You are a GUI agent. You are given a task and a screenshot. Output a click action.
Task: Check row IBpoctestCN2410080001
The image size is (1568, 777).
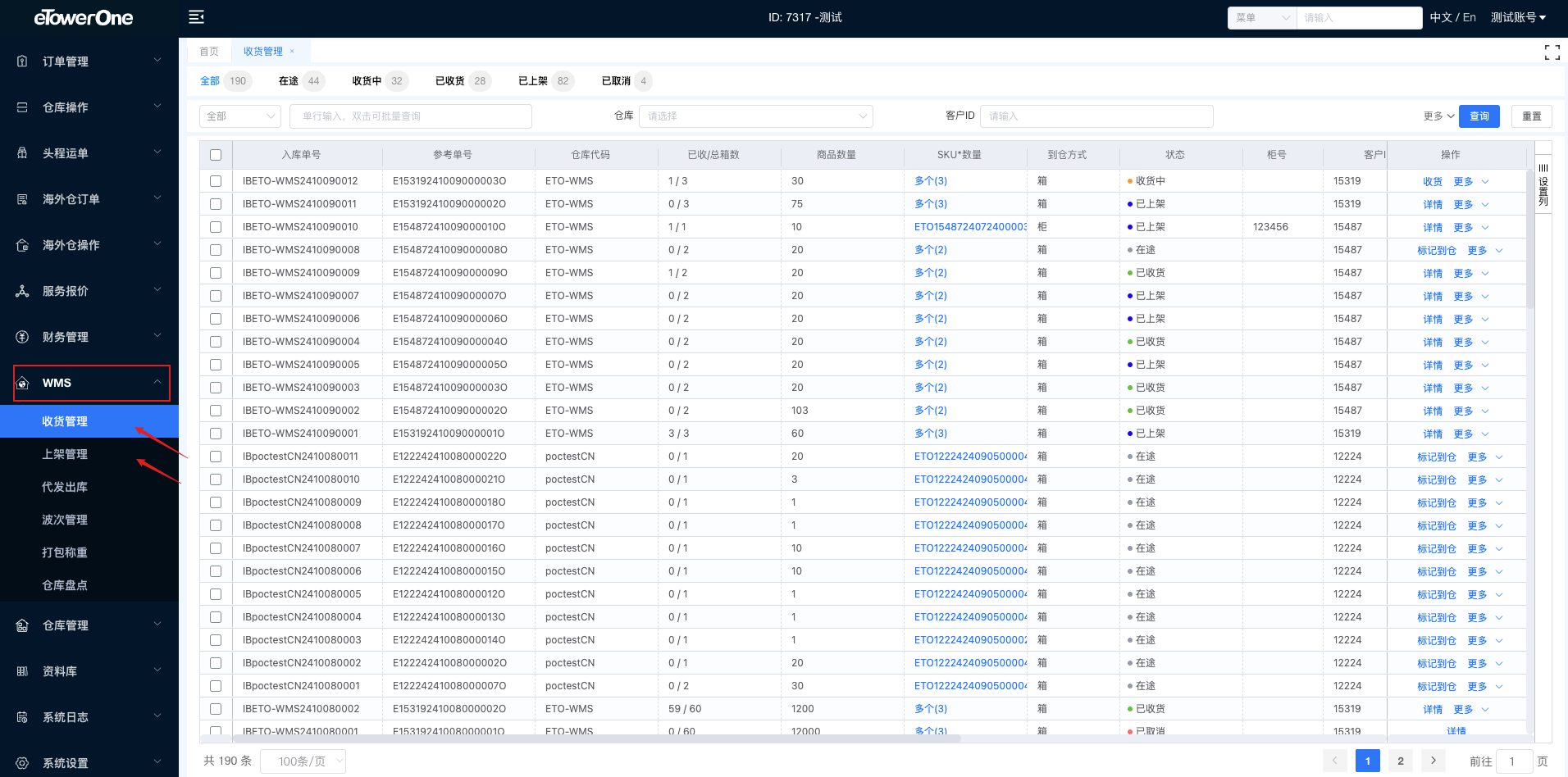(216, 686)
